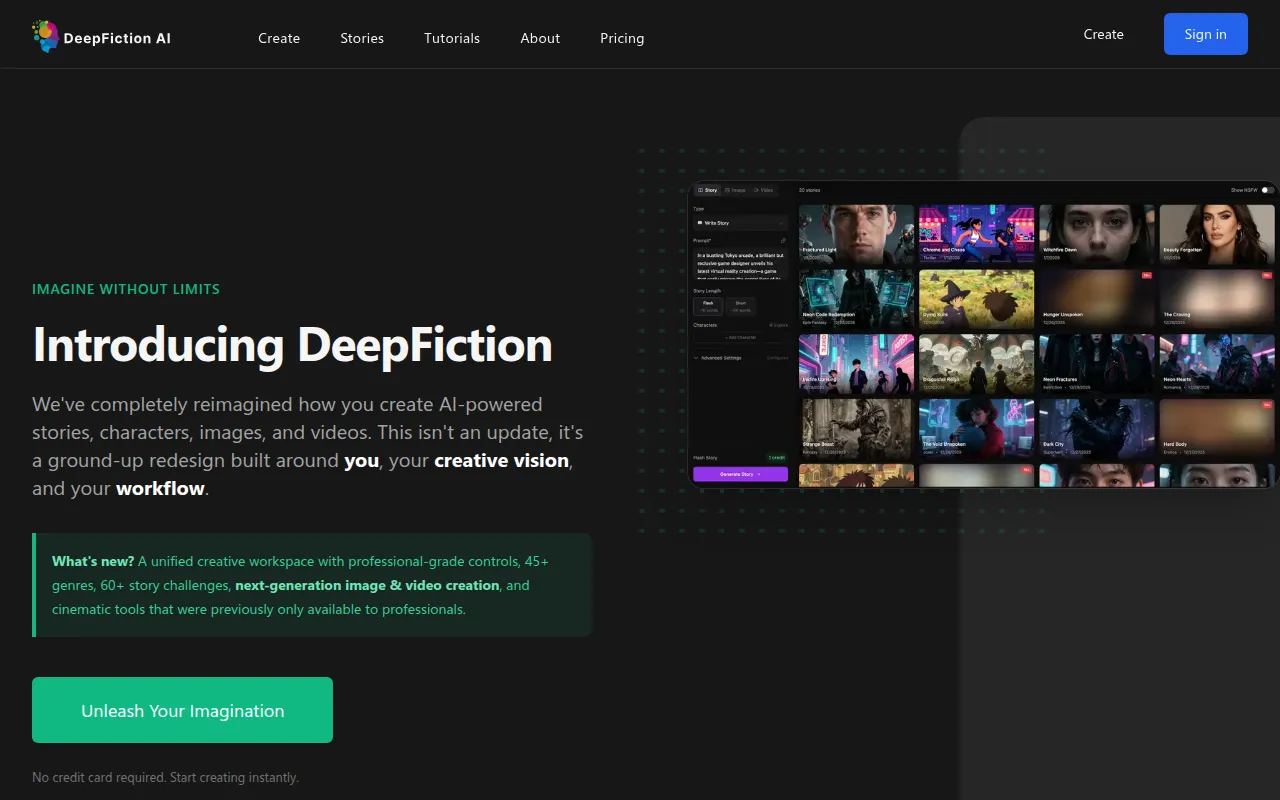Toggle the Show NSFW switch
The image size is (1280, 800).
(1267, 190)
